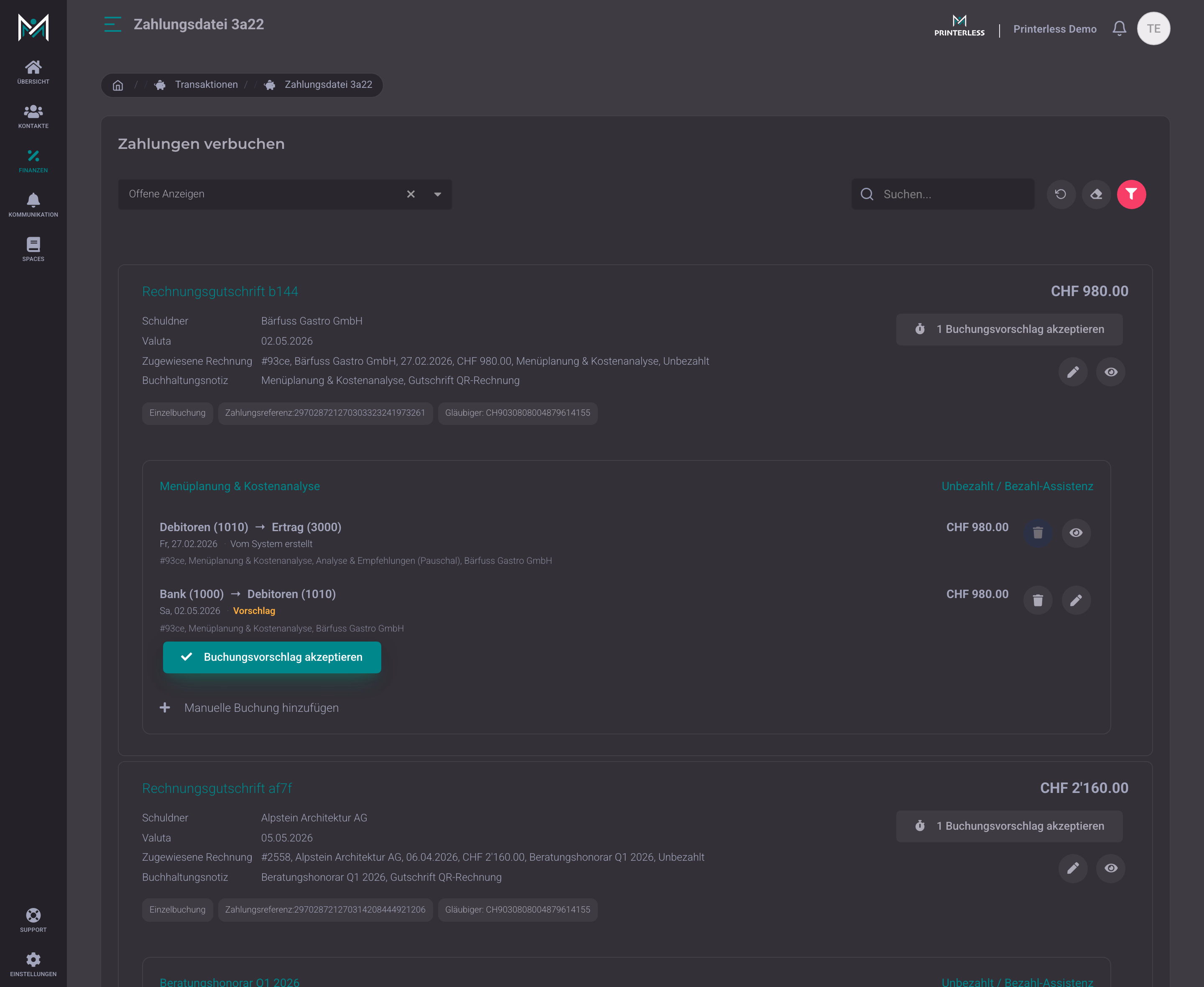The image size is (1204, 987).
Task: Edit the Rechnungsgutschrift b144 with pencil icon
Action: point(1073,372)
